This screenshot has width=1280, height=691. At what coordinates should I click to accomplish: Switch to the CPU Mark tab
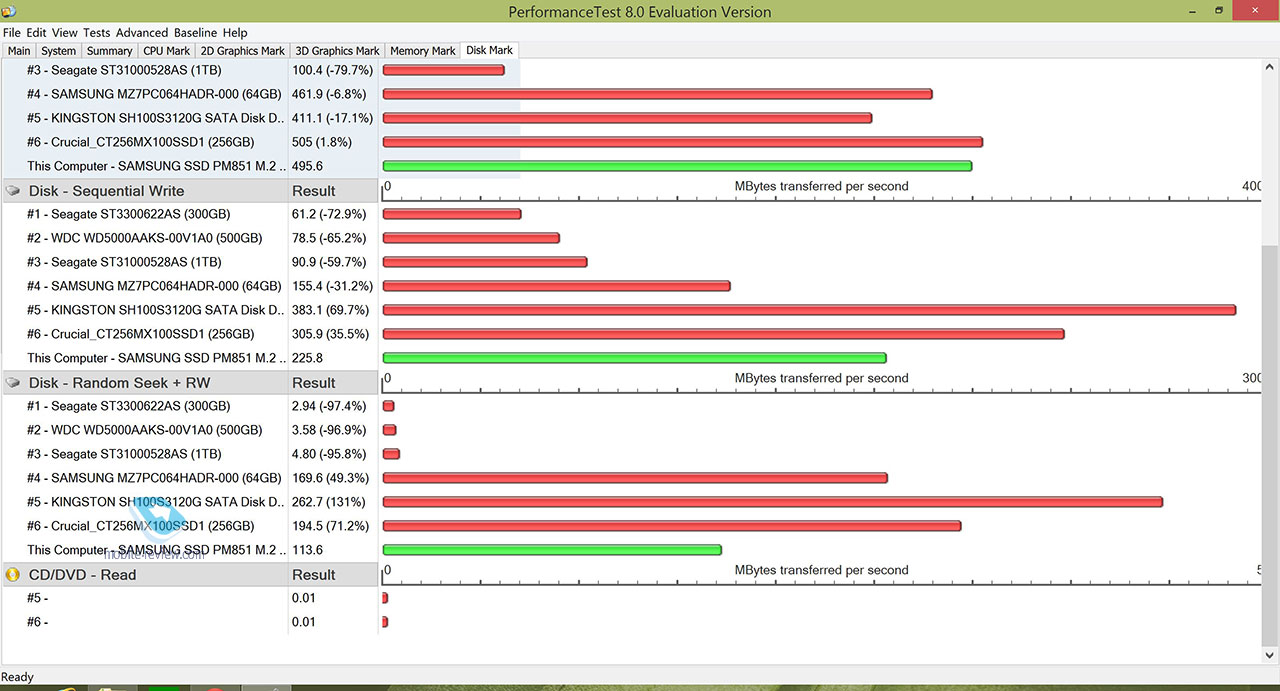(166, 51)
